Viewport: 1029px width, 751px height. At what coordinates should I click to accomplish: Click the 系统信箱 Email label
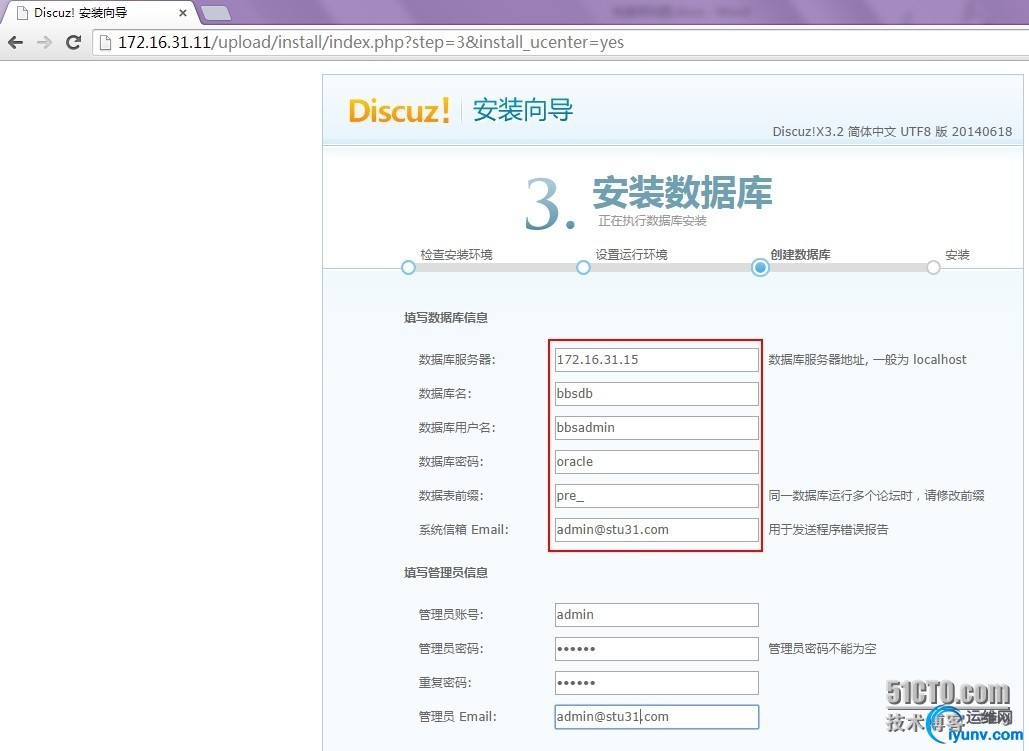click(463, 530)
